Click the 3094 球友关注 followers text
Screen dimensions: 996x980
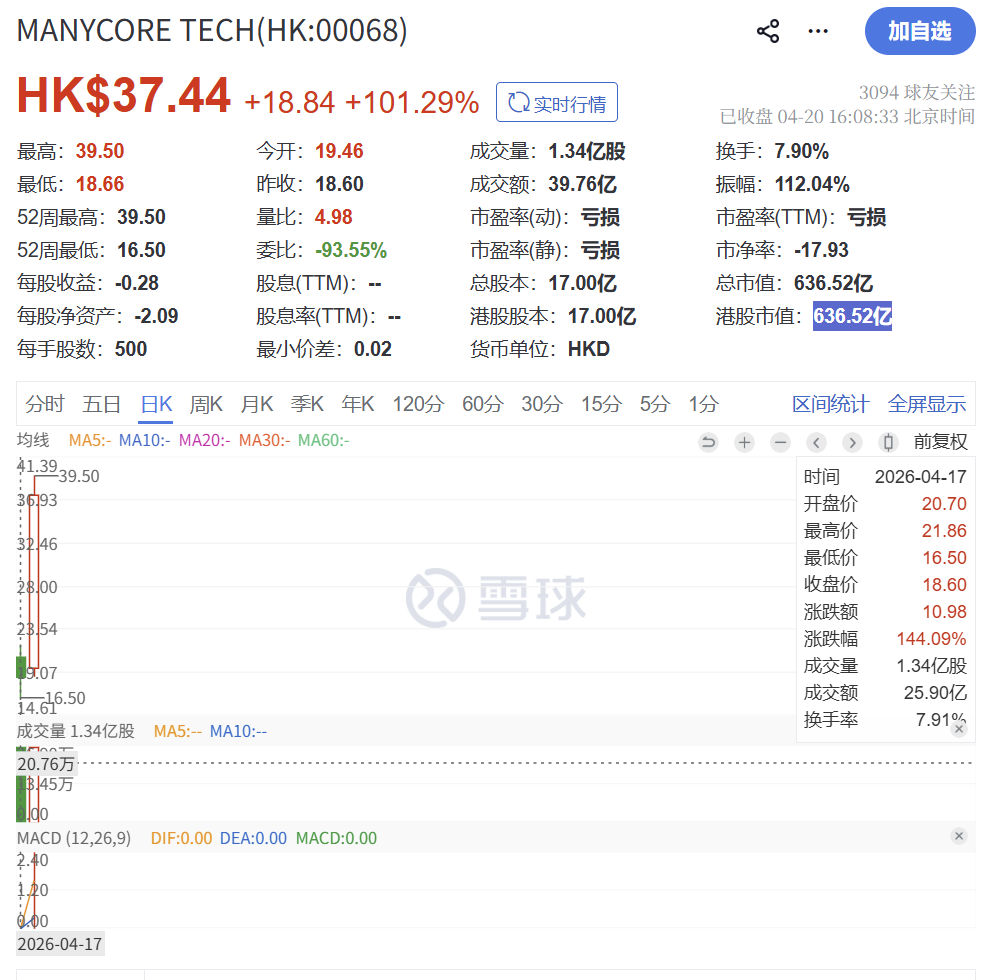tap(917, 93)
